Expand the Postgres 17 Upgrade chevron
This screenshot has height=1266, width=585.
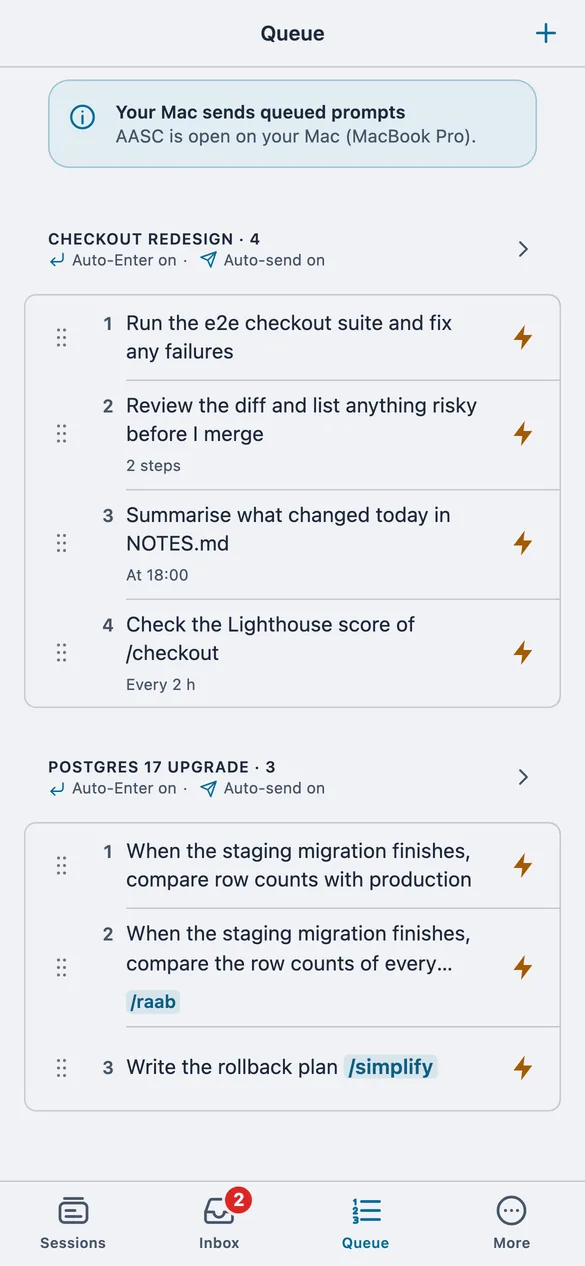[x=523, y=777]
